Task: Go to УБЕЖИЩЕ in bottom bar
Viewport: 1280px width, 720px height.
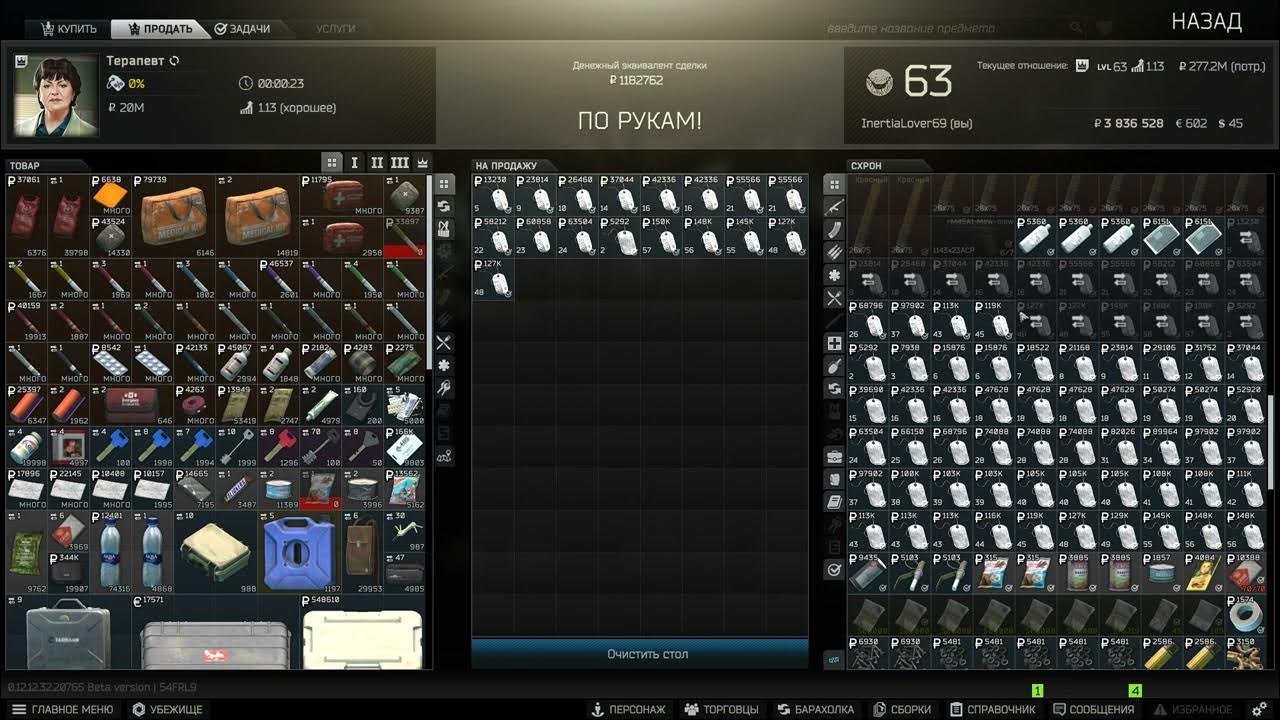Action: click(x=167, y=709)
